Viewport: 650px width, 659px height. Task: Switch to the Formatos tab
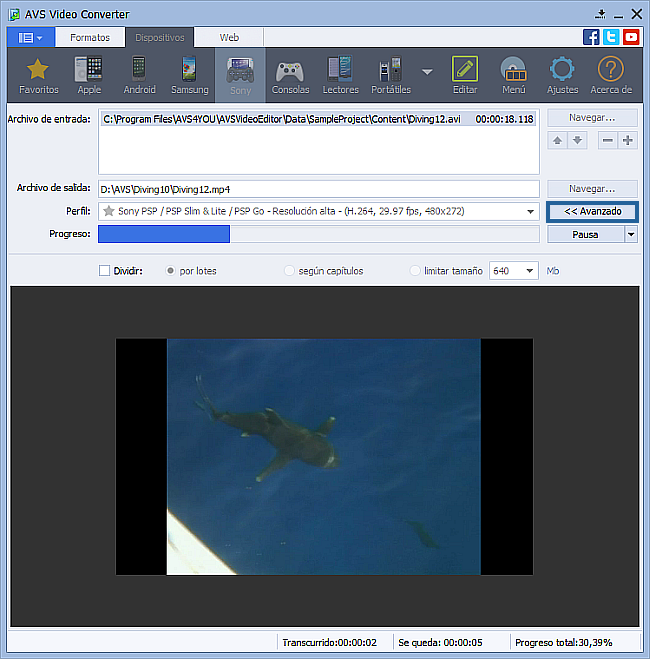click(90, 37)
